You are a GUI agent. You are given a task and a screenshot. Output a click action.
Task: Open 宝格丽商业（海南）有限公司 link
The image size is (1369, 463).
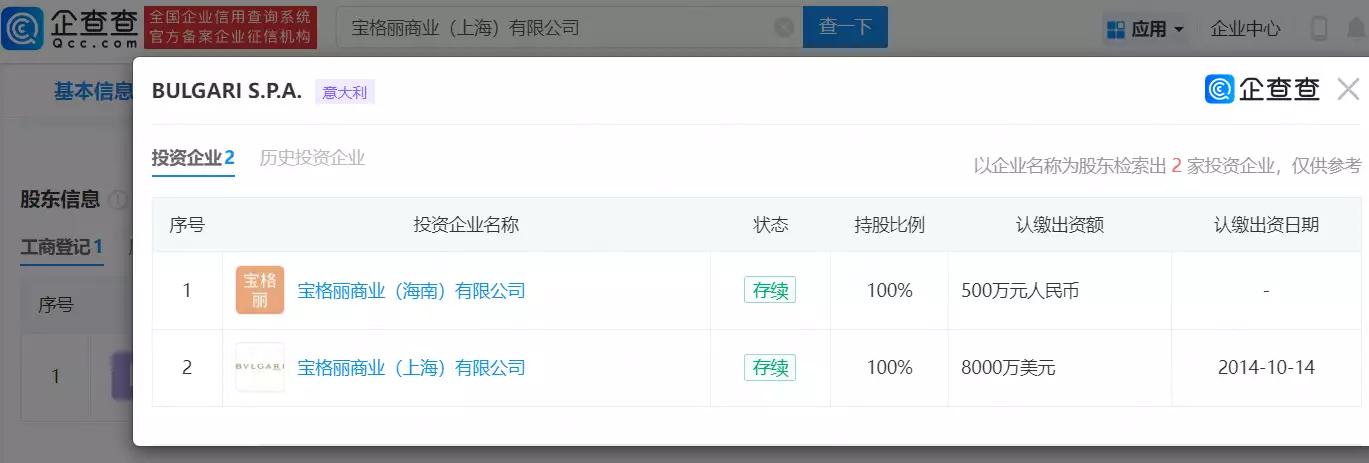(x=411, y=291)
